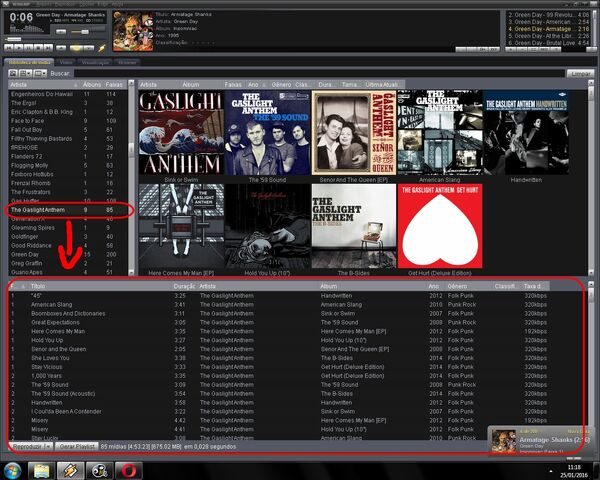Image resolution: width=600 pixels, height=480 pixels.
Task: Toggle repeat mode
Action: (89, 48)
